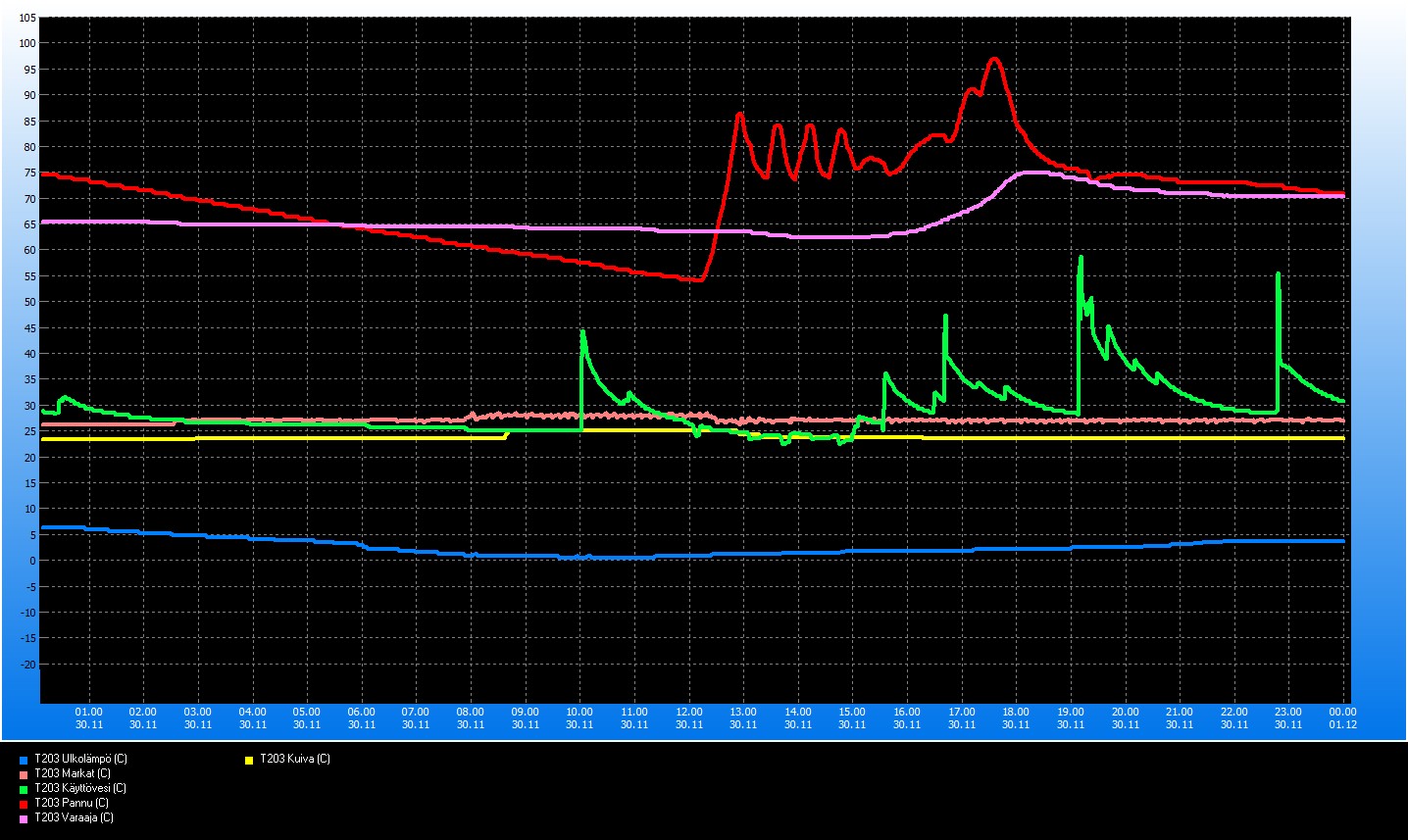
Task: Click the pink Varaaja legend color square
Action: click(x=23, y=818)
